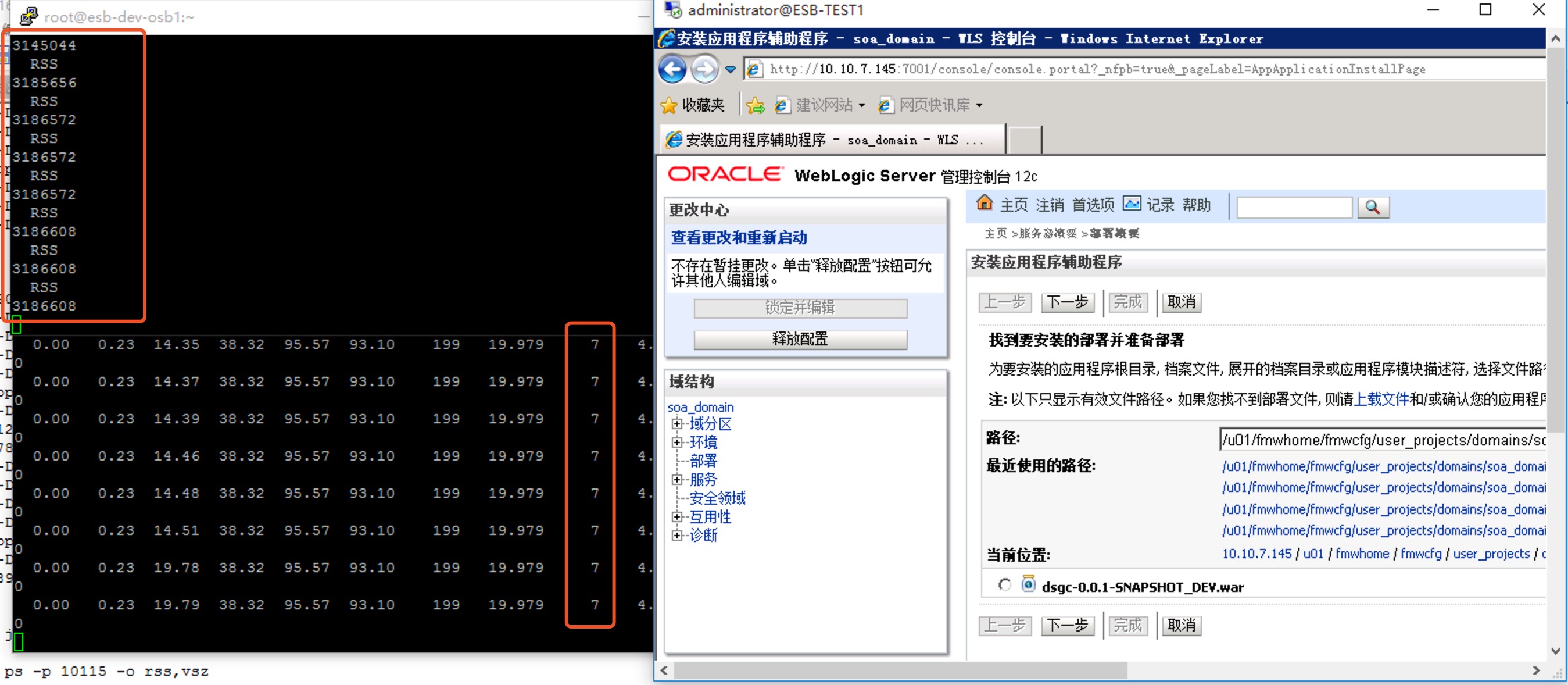The image size is (1568, 685).
Task: Click the IE address bar URL
Action: (x=1097, y=69)
